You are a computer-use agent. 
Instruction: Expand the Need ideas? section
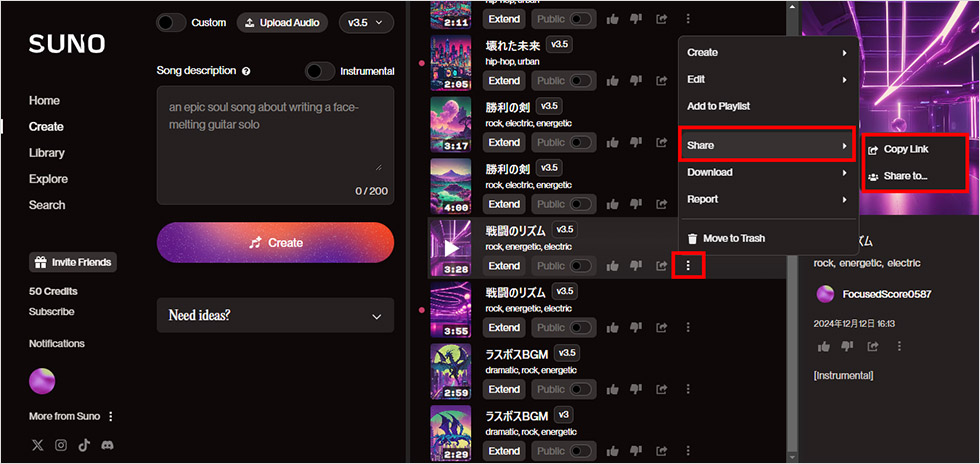(x=276, y=315)
